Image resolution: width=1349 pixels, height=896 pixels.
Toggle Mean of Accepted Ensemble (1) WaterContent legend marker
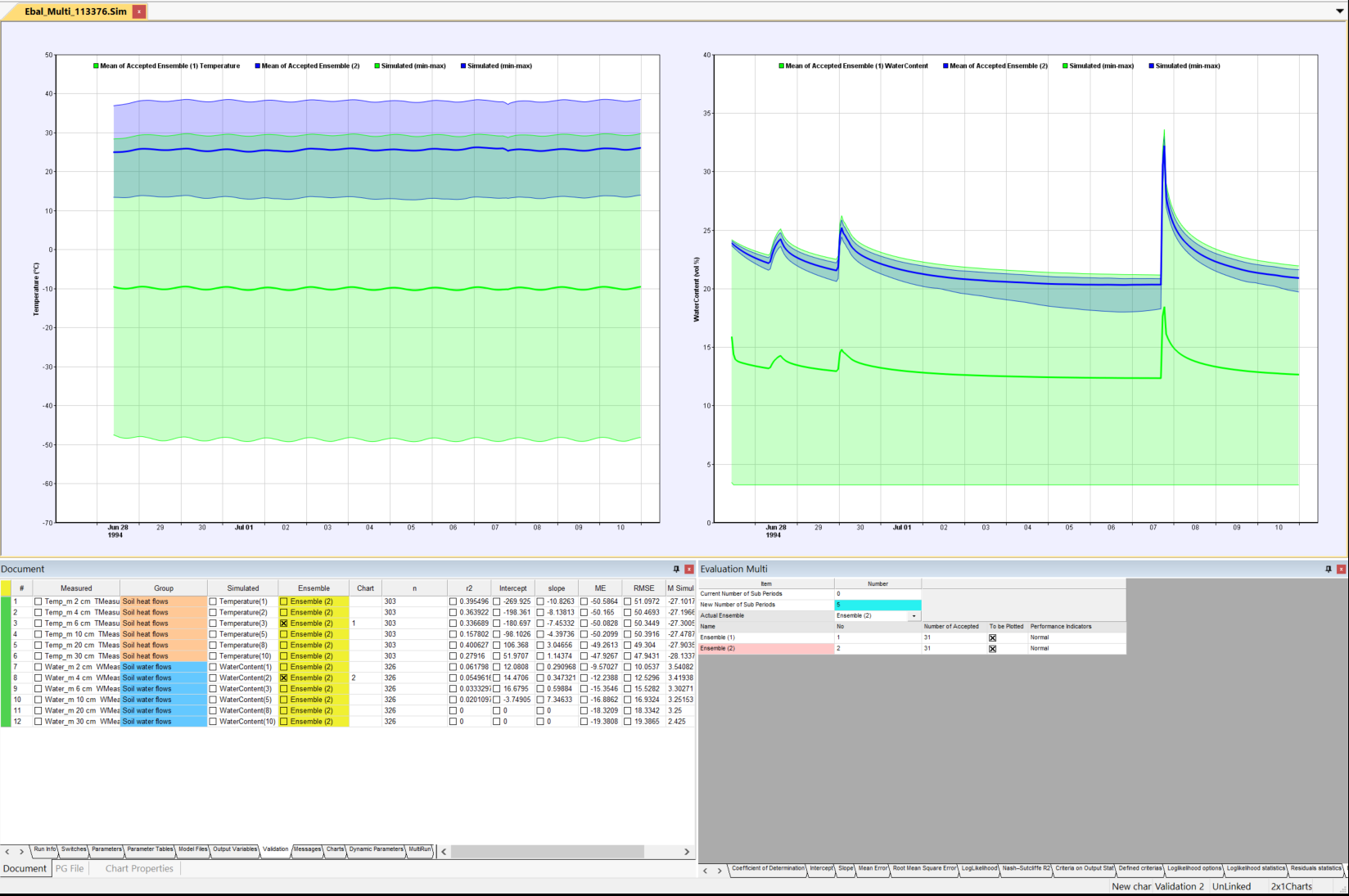(x=781, y=65)
